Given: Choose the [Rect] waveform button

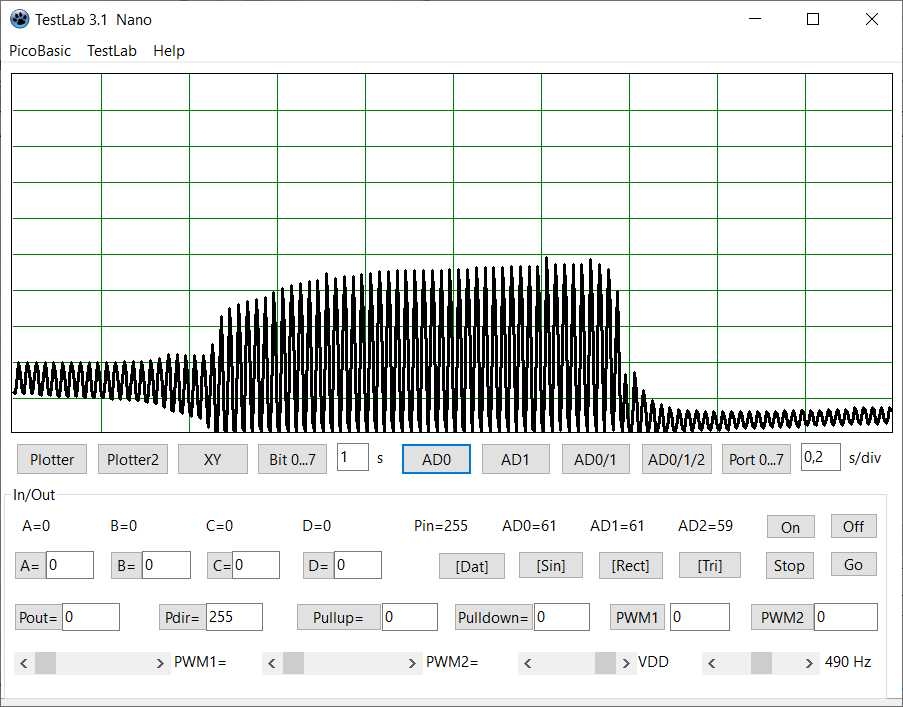Looking at the screenshot, I should (630, 565).
